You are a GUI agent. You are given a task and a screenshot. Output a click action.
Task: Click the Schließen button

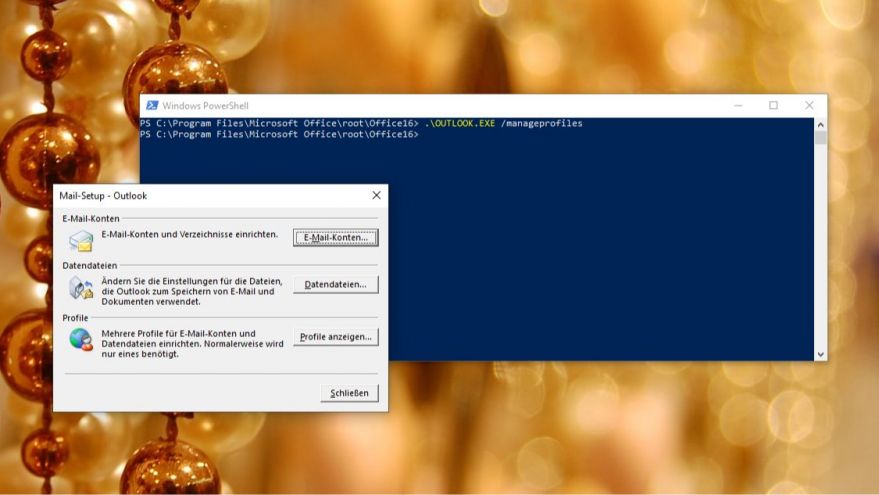click(x=349, y=393)
